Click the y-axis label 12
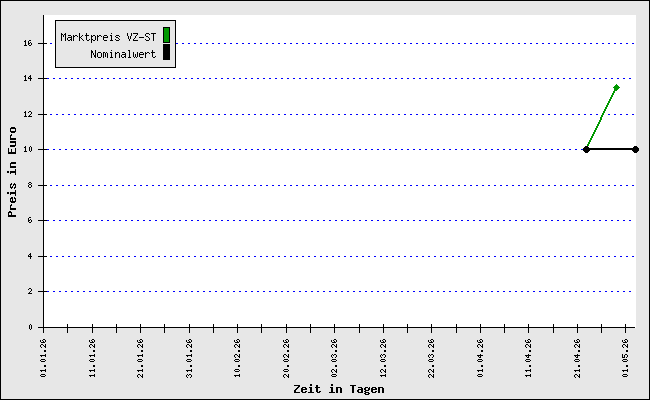The width and height of the screenshot is (650, 400). [28, 114]
